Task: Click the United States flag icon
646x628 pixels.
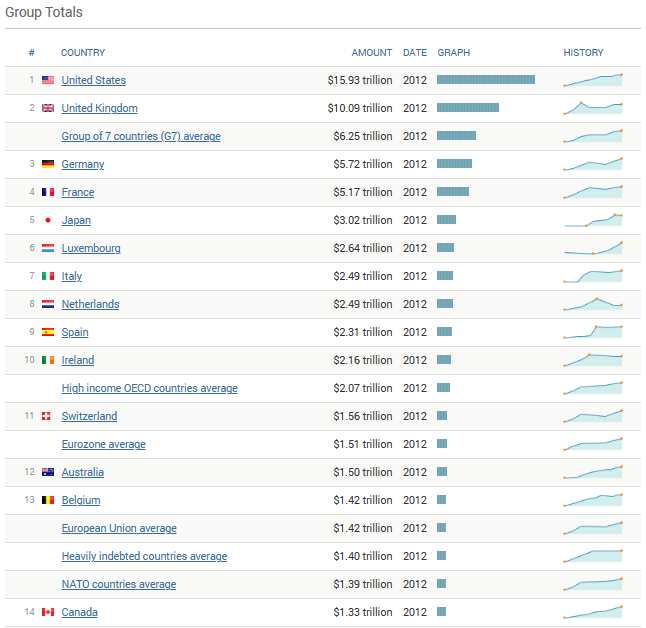Action: coord(48,80)
